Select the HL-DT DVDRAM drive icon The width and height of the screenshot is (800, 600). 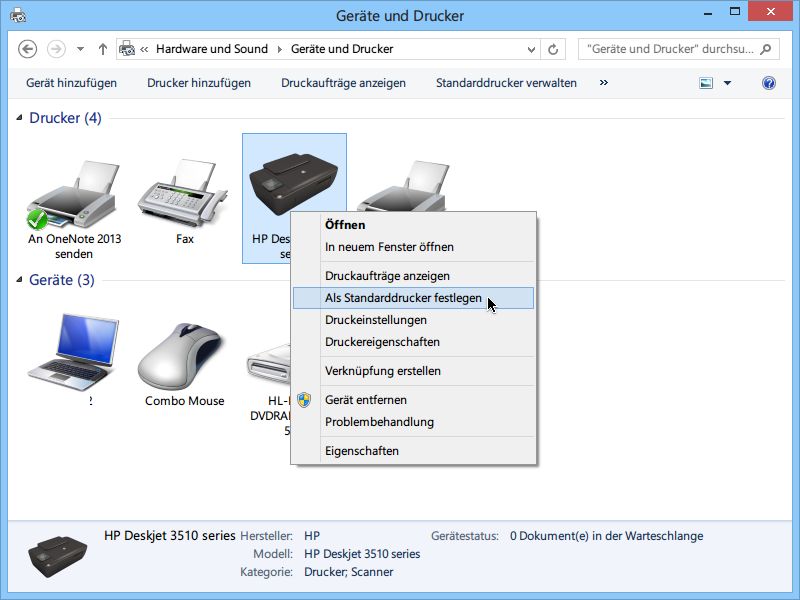pos(269,363)
